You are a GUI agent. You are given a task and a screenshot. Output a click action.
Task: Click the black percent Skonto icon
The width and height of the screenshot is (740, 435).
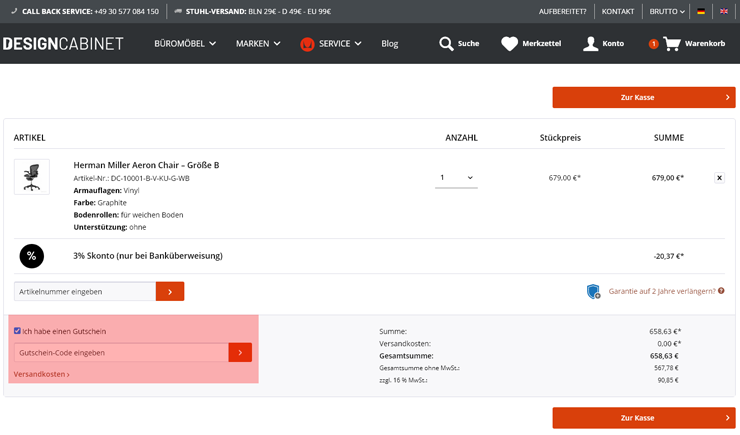point(32,256)
